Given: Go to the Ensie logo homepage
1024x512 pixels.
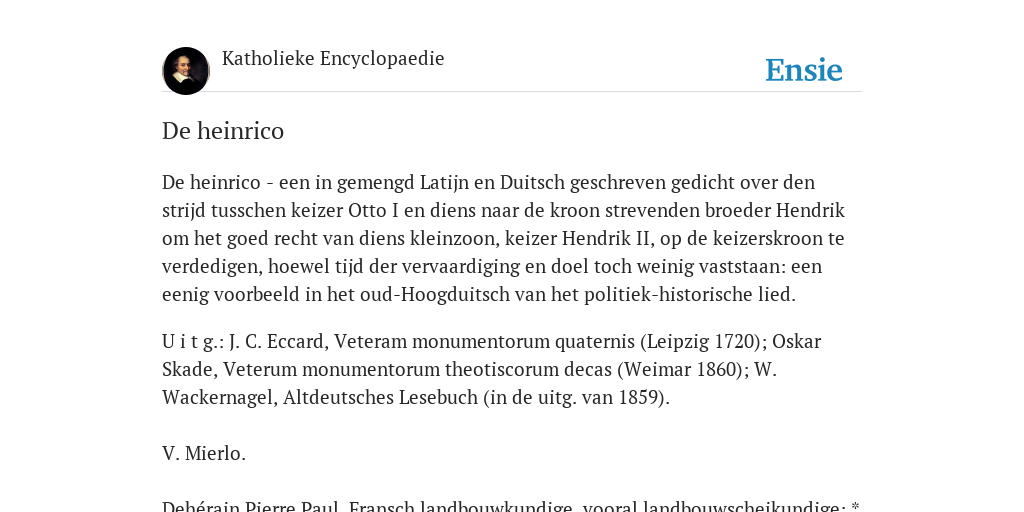Looking at the screenshot, I should coord(804,70).
